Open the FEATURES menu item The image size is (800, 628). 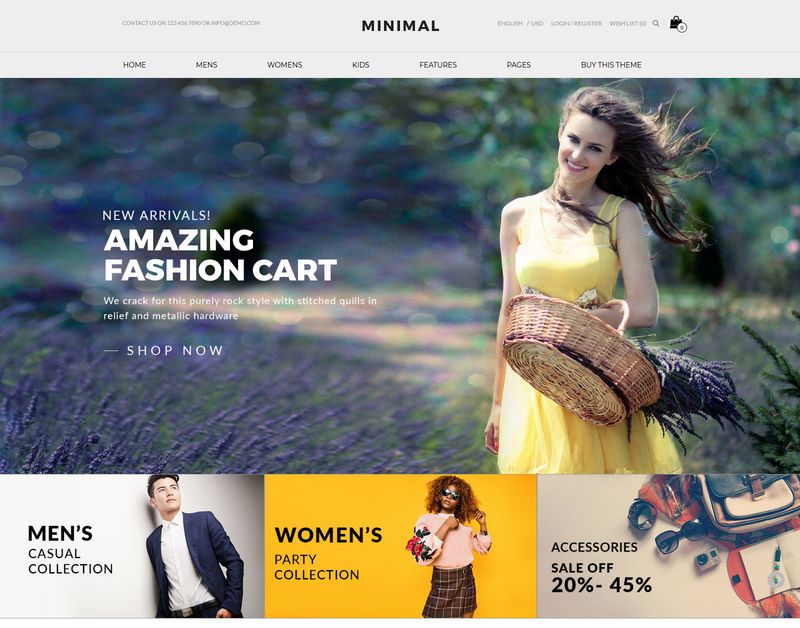438,65
